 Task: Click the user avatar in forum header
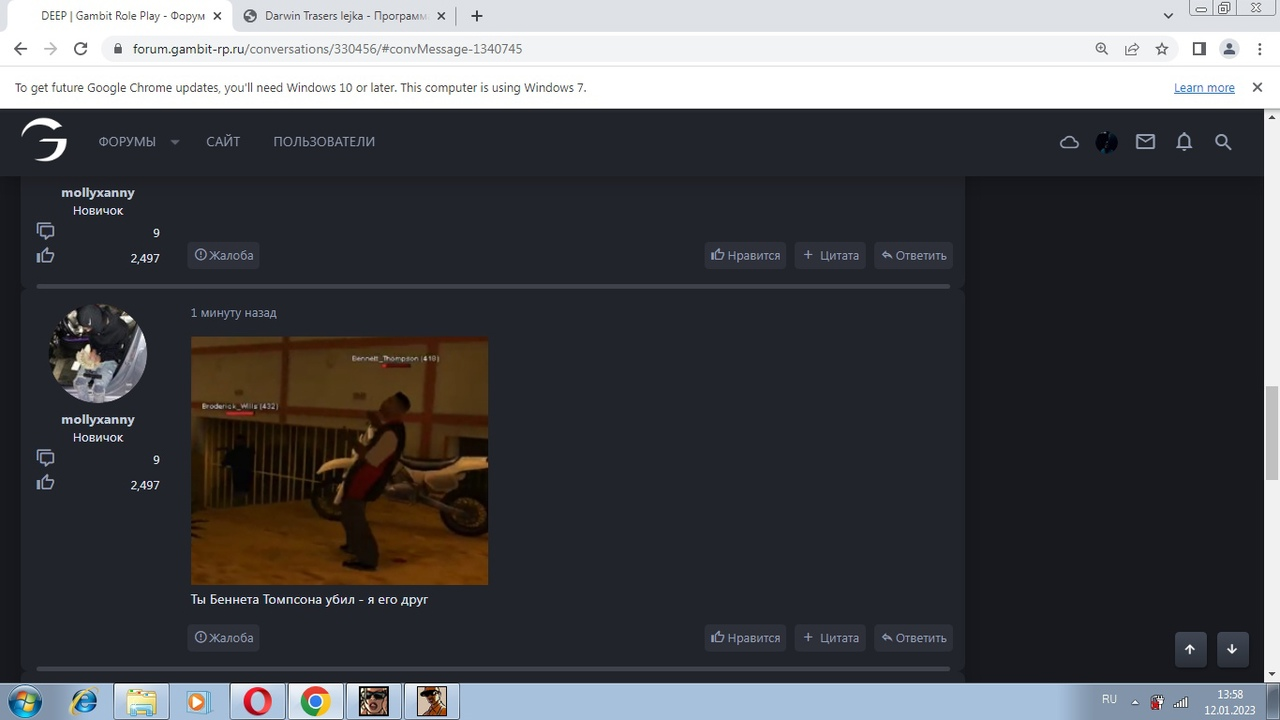click(x=1106, y=142)
